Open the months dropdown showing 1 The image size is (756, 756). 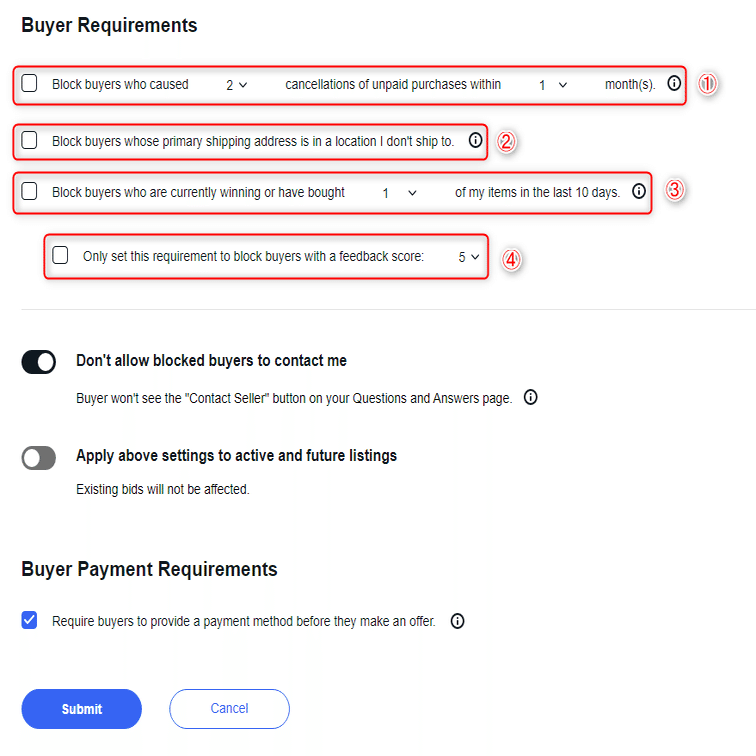pos(553,85)
